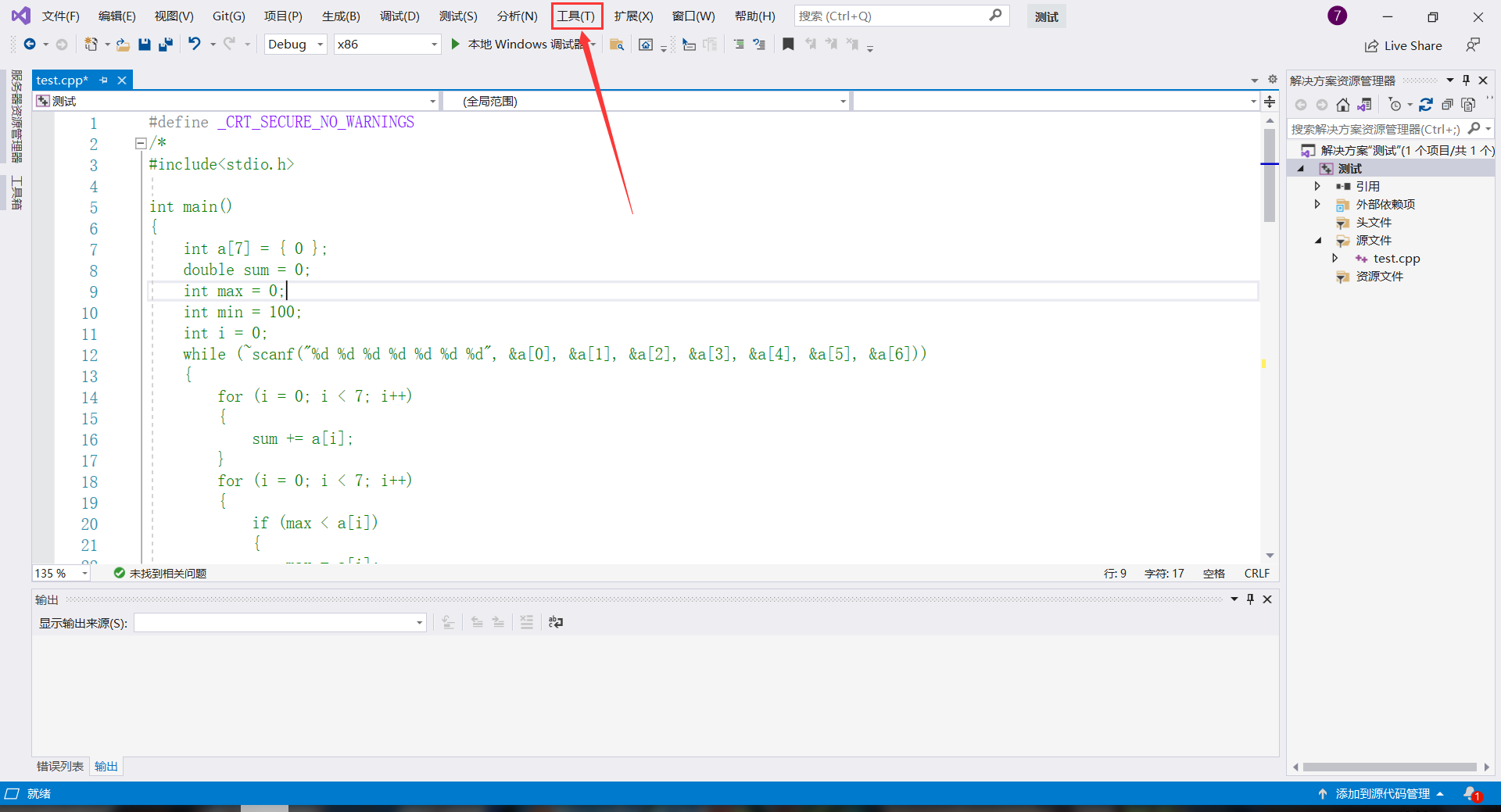This screenshot has height=812, width=1501.
Task: Start a Live Share session
Action: point(1403,45)
